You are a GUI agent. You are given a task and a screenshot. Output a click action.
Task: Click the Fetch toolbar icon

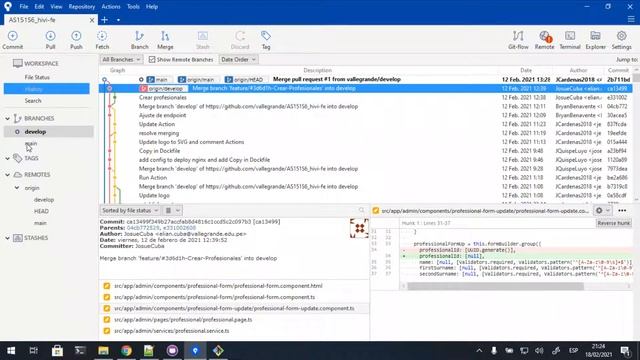[102, 40]
